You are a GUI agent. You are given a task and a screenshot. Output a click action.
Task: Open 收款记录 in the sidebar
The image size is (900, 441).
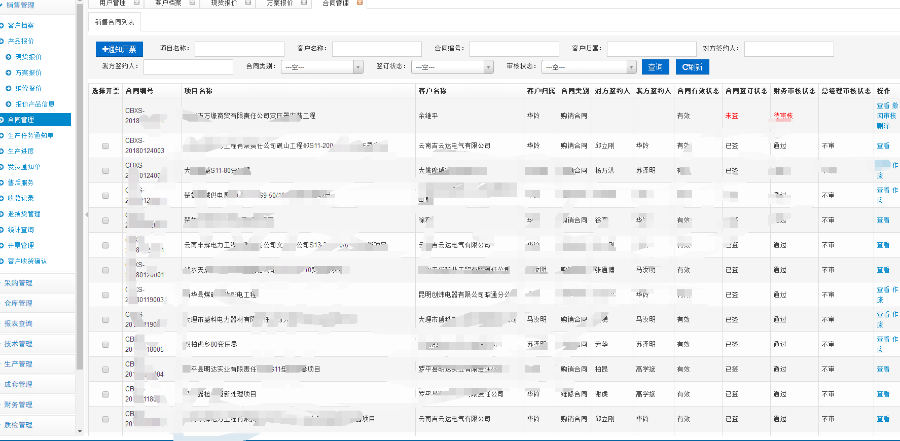click(21, 198)
